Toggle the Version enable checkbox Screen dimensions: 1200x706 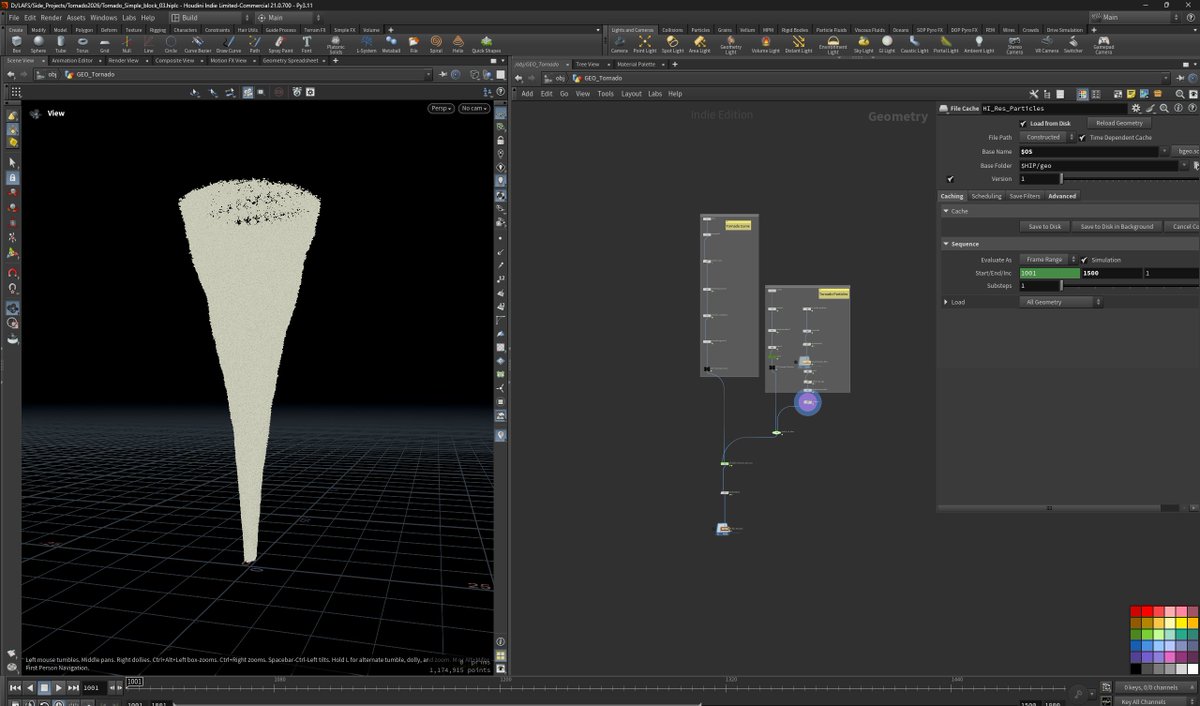950,179
